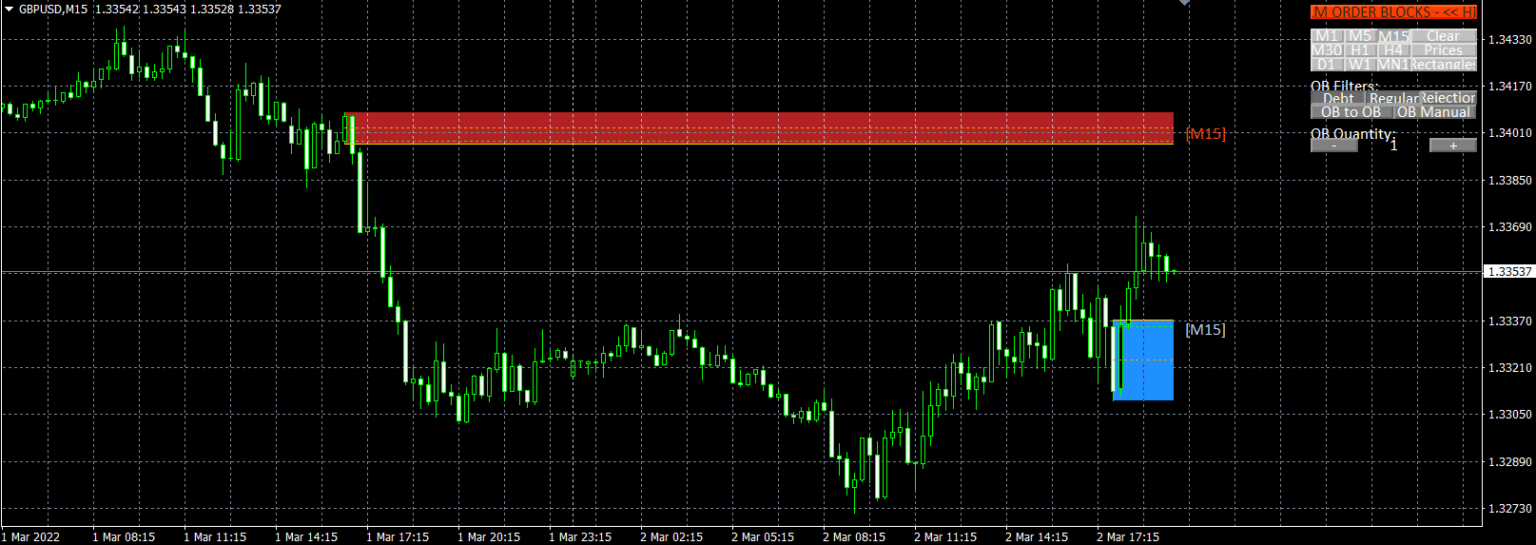1536x545 pixels.
Task: Enable the Debt order block filter
Action: (x=1338, y=98)
